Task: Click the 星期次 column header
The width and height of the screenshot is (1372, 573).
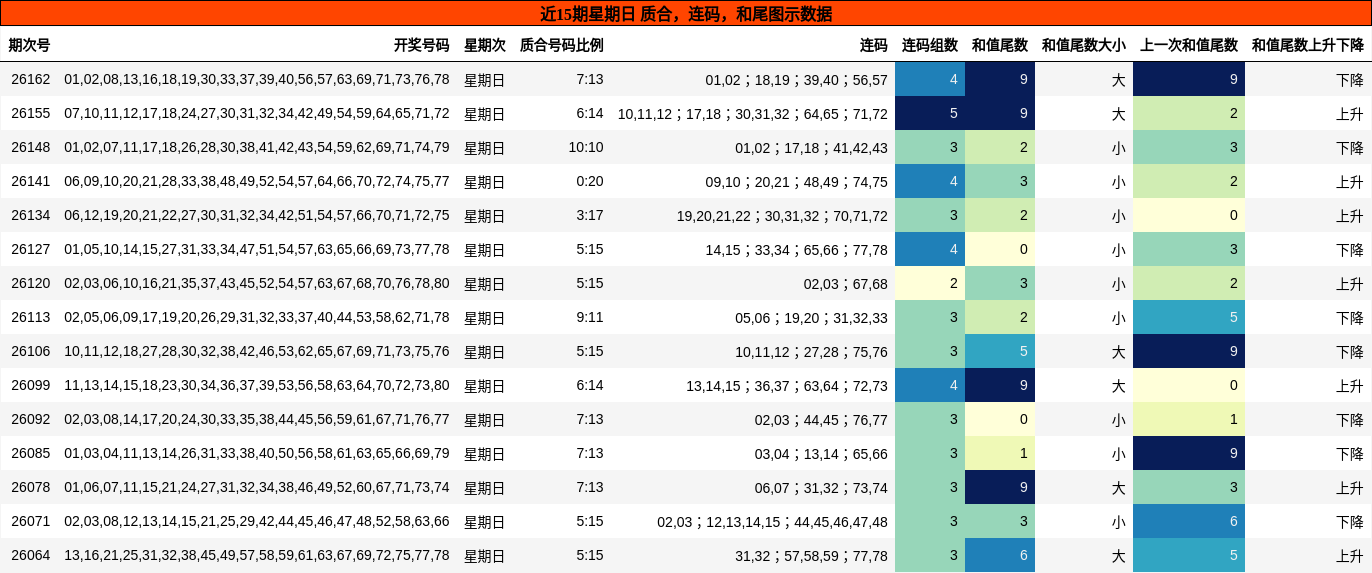Action: [x=485, y=45]
